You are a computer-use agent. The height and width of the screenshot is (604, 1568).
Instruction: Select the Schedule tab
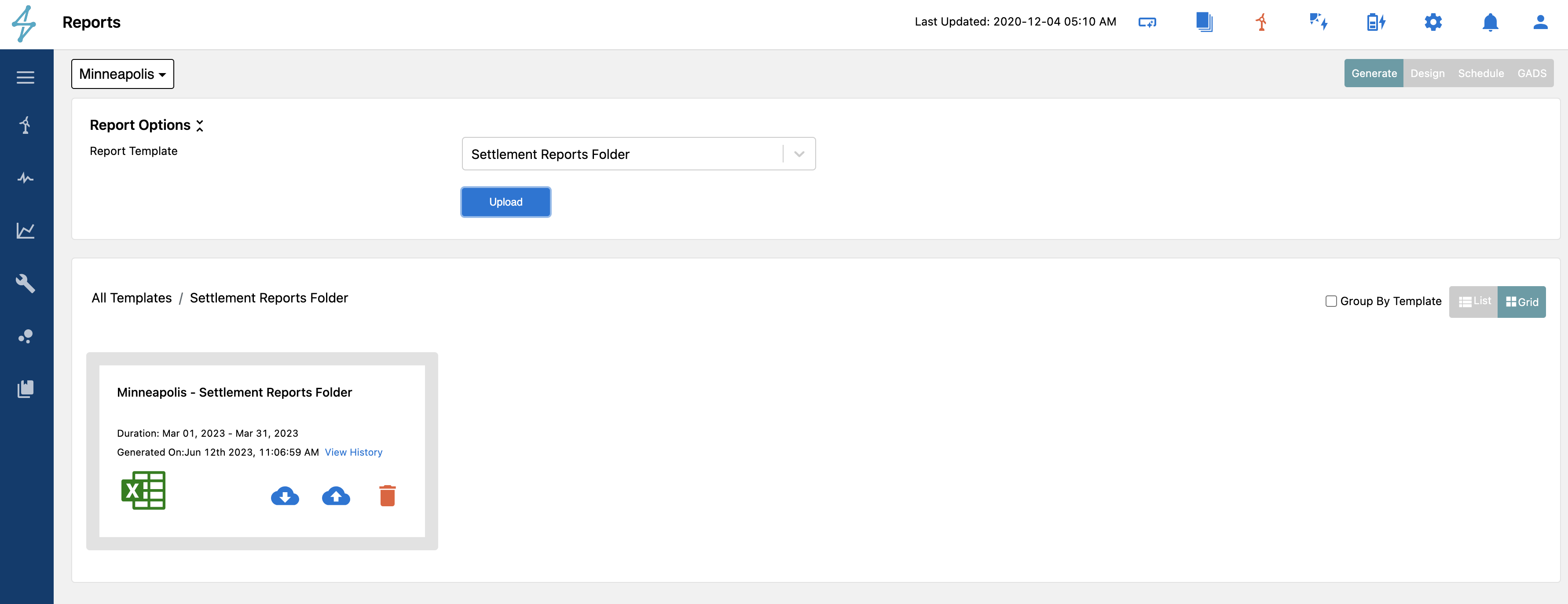1481,73
